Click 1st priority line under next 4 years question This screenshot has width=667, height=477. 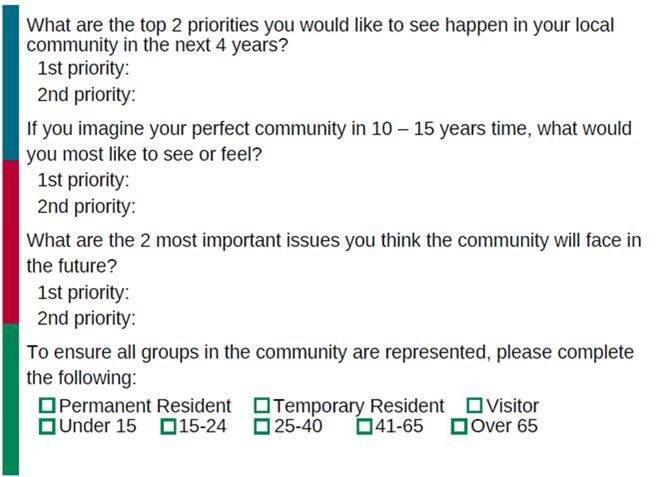[x=84, y=69]
